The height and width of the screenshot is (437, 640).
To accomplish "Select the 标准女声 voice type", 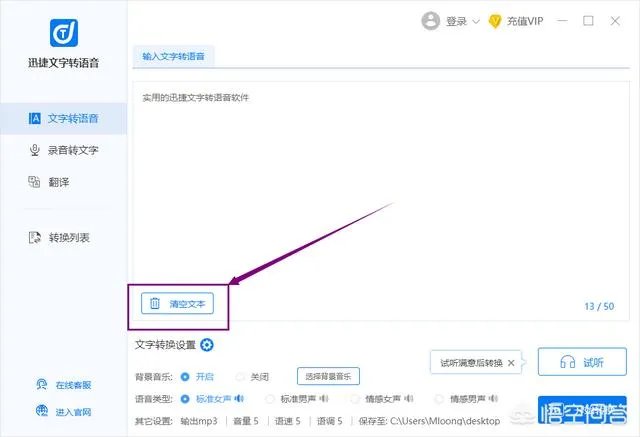I will (185, 399).
